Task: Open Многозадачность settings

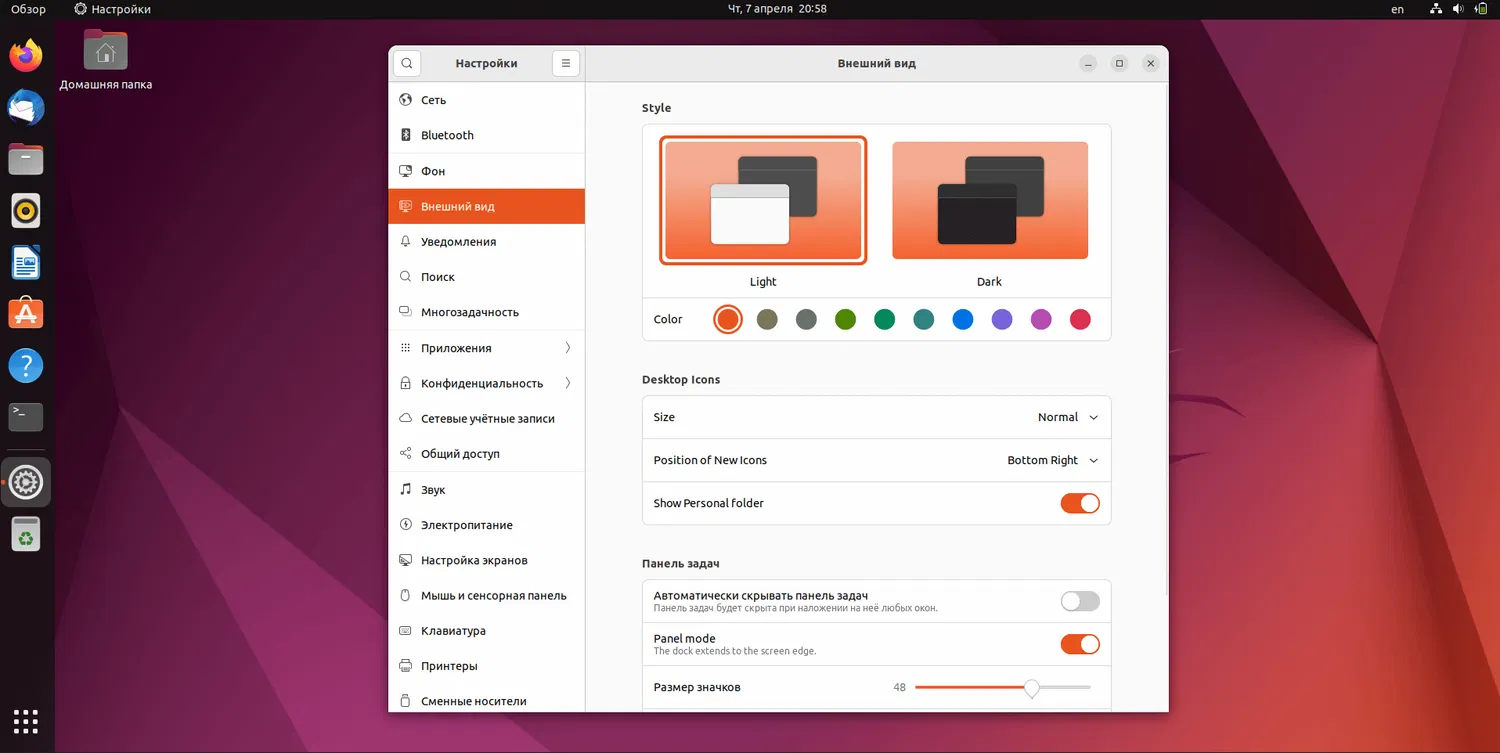Action: [486, 312]
